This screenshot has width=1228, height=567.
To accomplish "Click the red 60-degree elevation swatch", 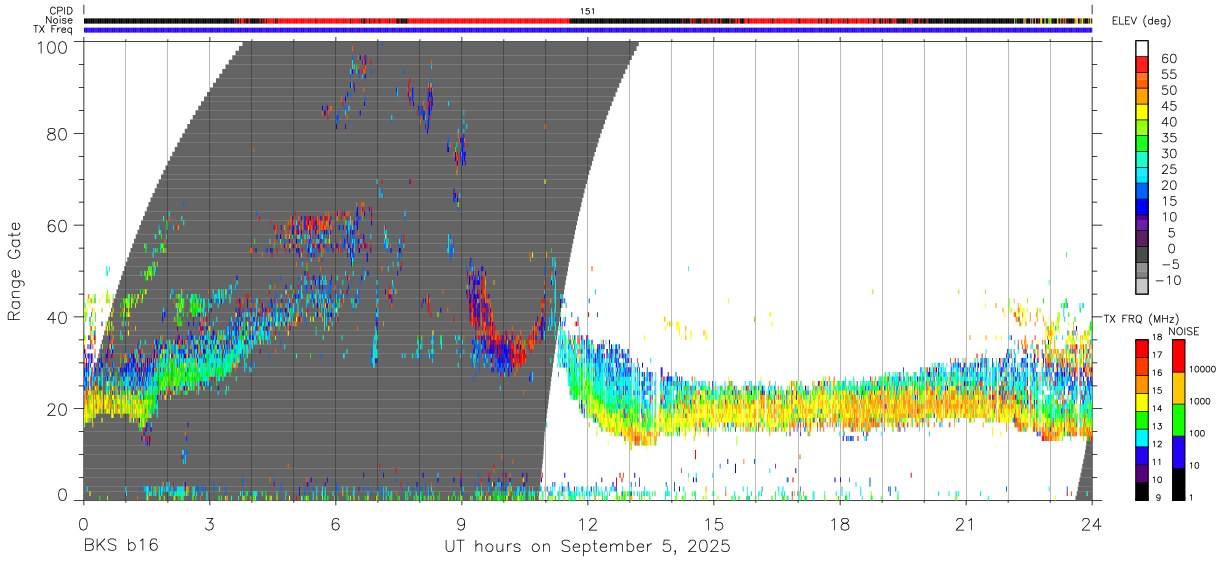I will coord(1143,63).
